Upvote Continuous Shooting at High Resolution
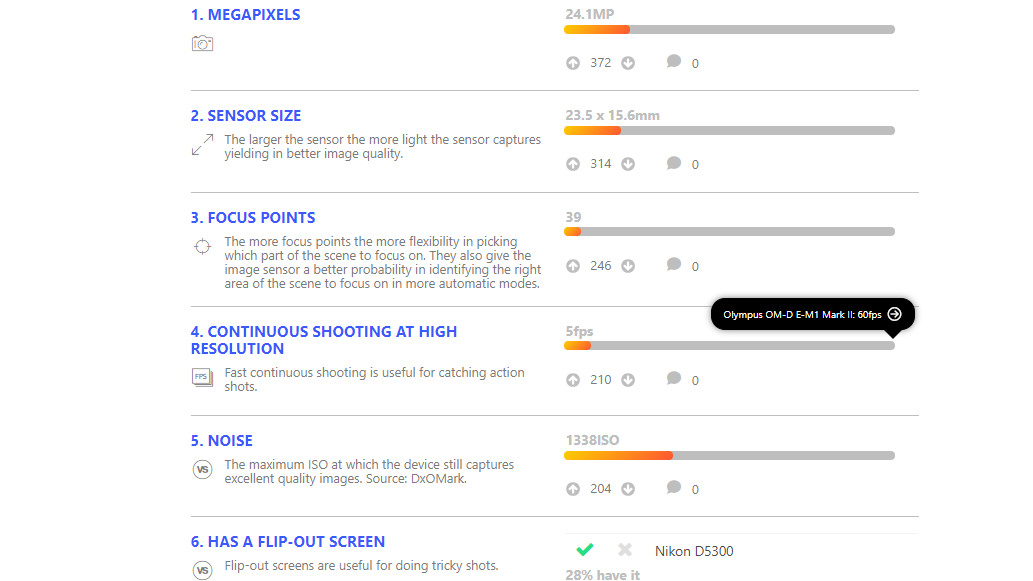1033x581 pixels. [573, 380]
